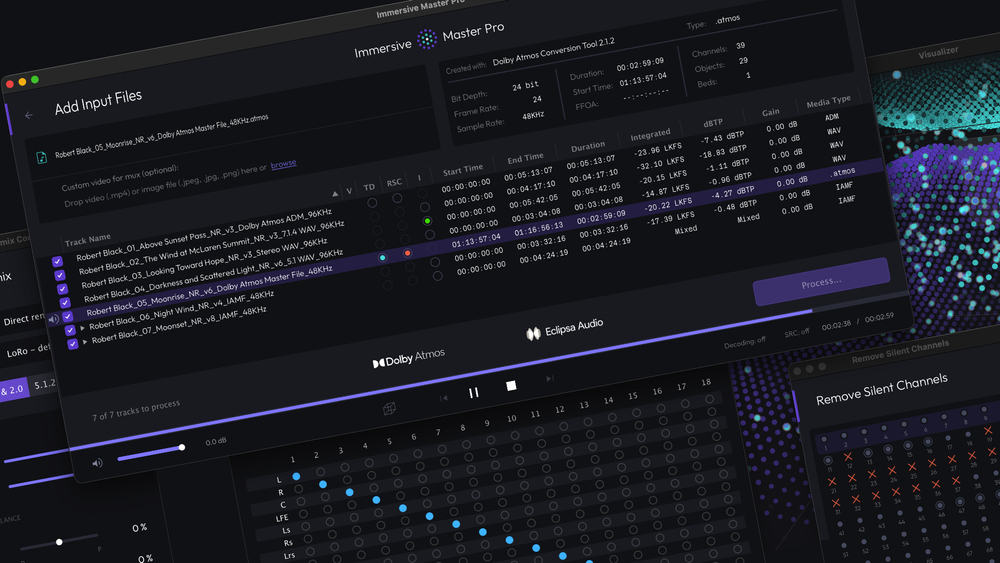
Task: Skip to next track
Action: [550, 378]
